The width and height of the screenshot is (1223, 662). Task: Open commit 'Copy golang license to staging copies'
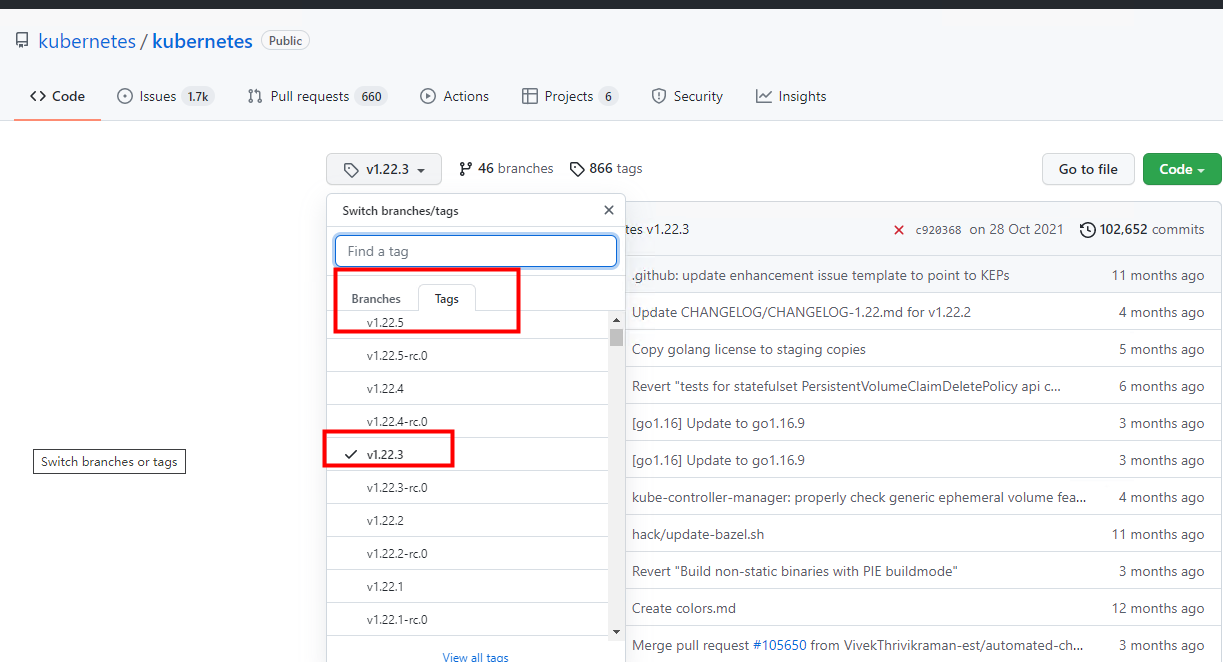click(749, 349)
